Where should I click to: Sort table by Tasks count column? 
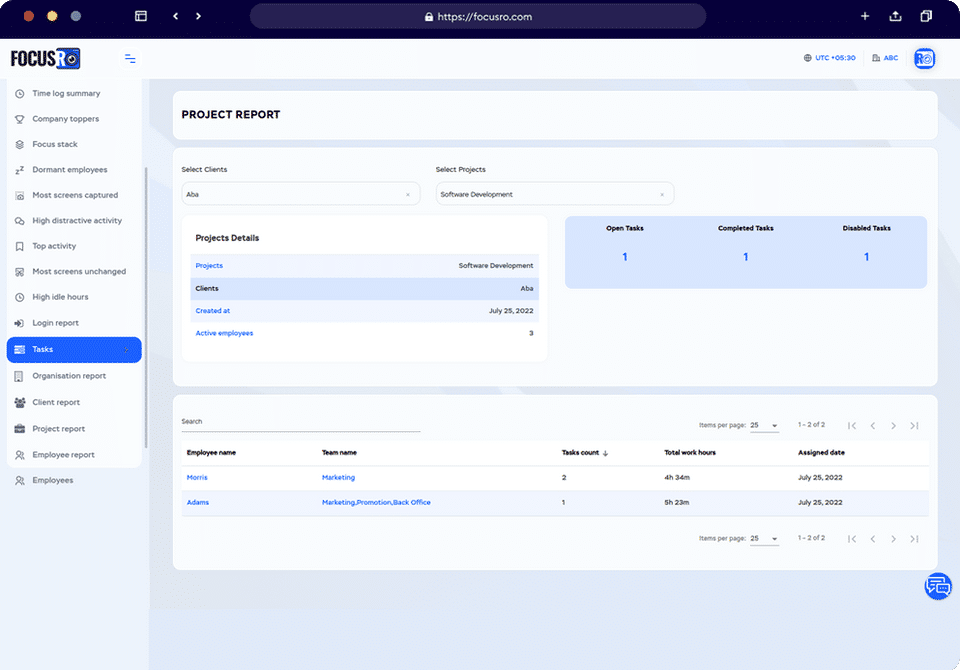[x=585, y=453]
